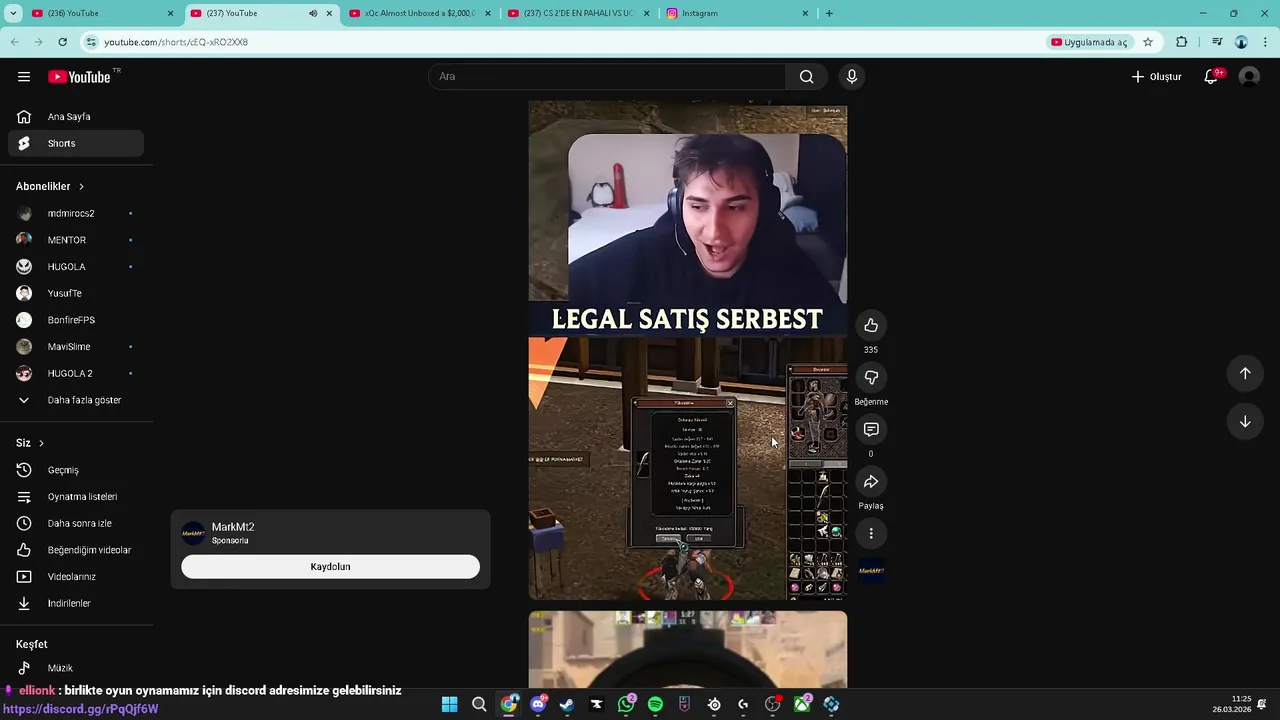Open Steam from the taskbar
The width and height of the screenshot is (1280, 720).
567,704
